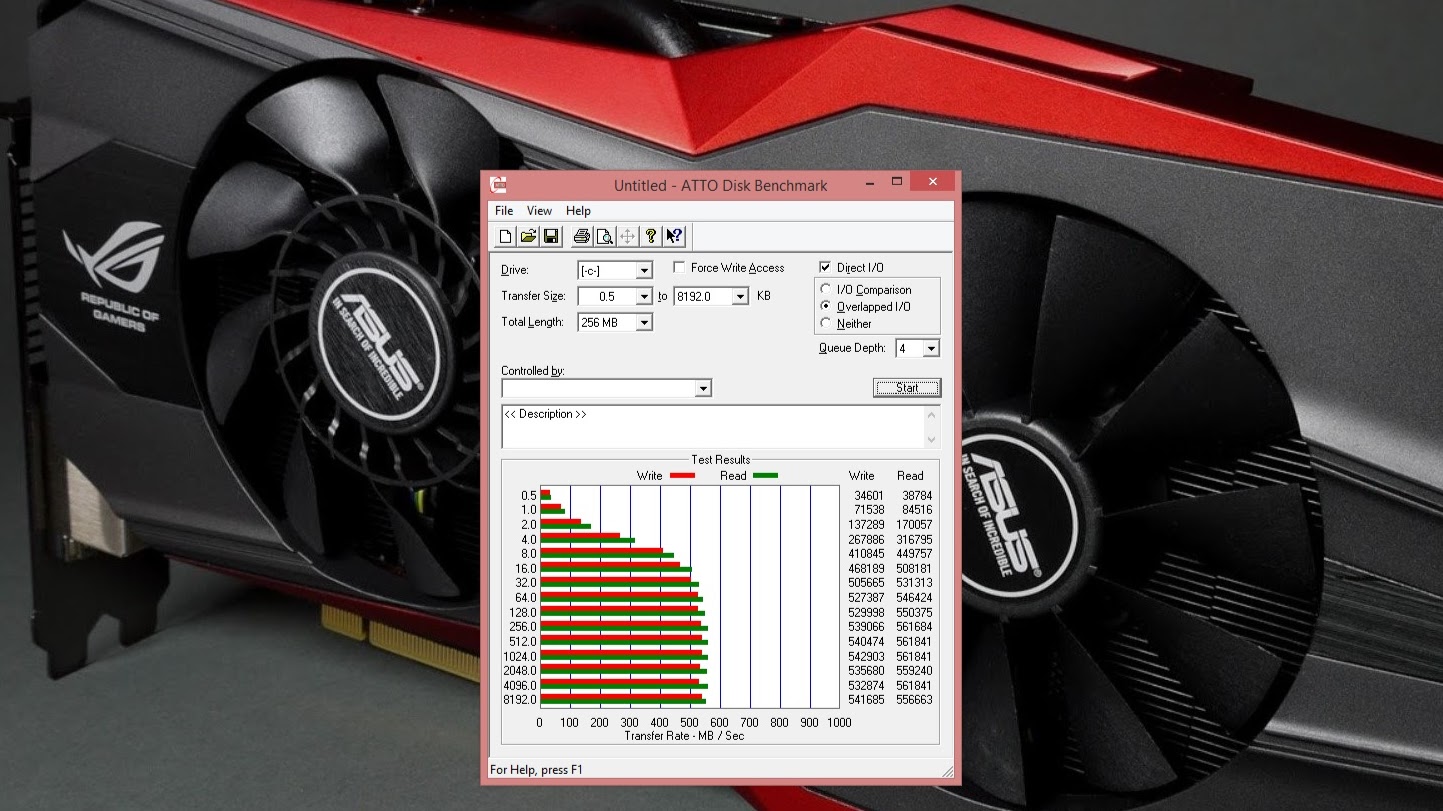Click the write value 410845
The height and width of the screenshot is (811, 1443).
(866, 554)
